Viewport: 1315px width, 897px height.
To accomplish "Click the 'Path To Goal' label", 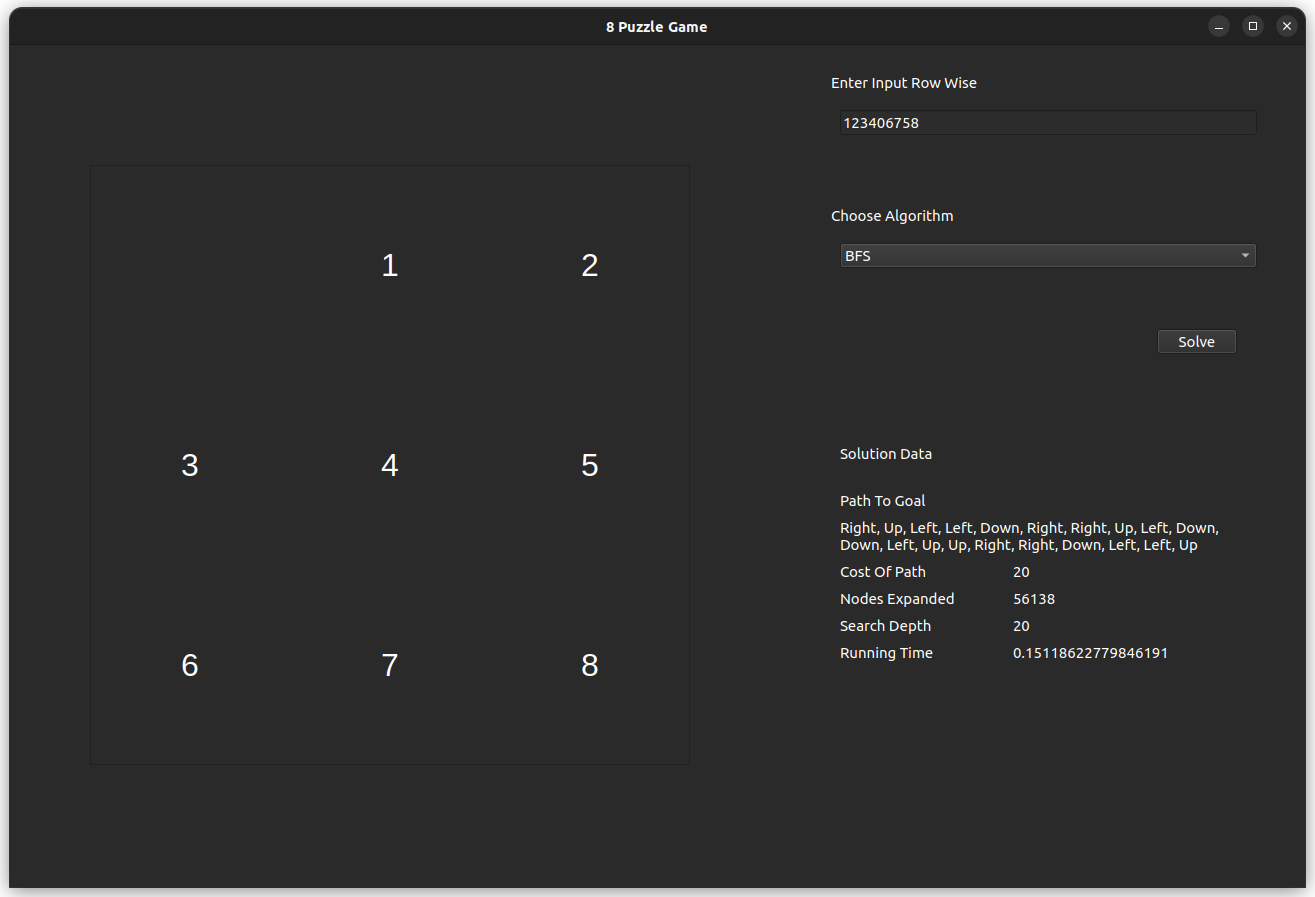I will (x=883, y=501).
